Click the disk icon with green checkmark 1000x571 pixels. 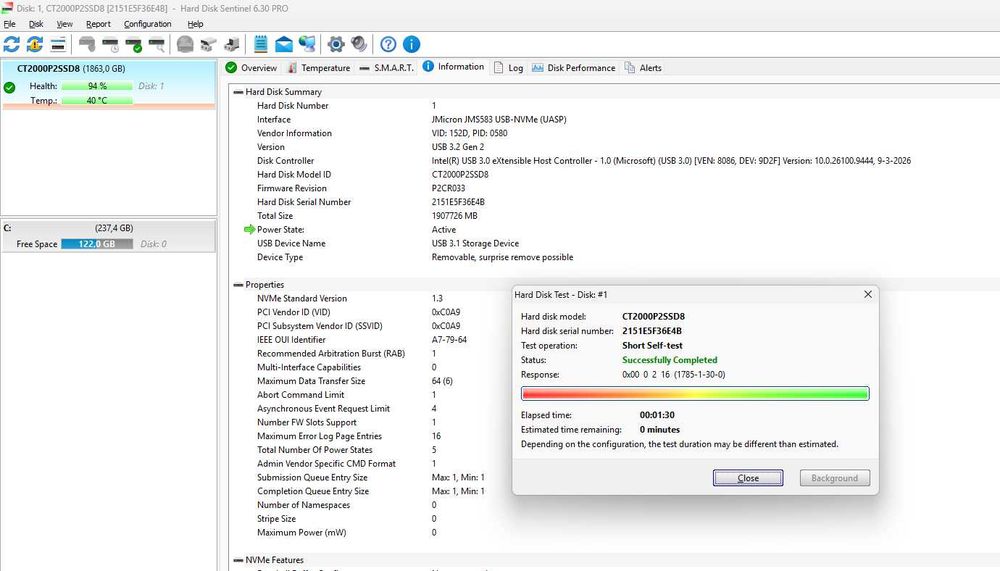coord(133,44)
